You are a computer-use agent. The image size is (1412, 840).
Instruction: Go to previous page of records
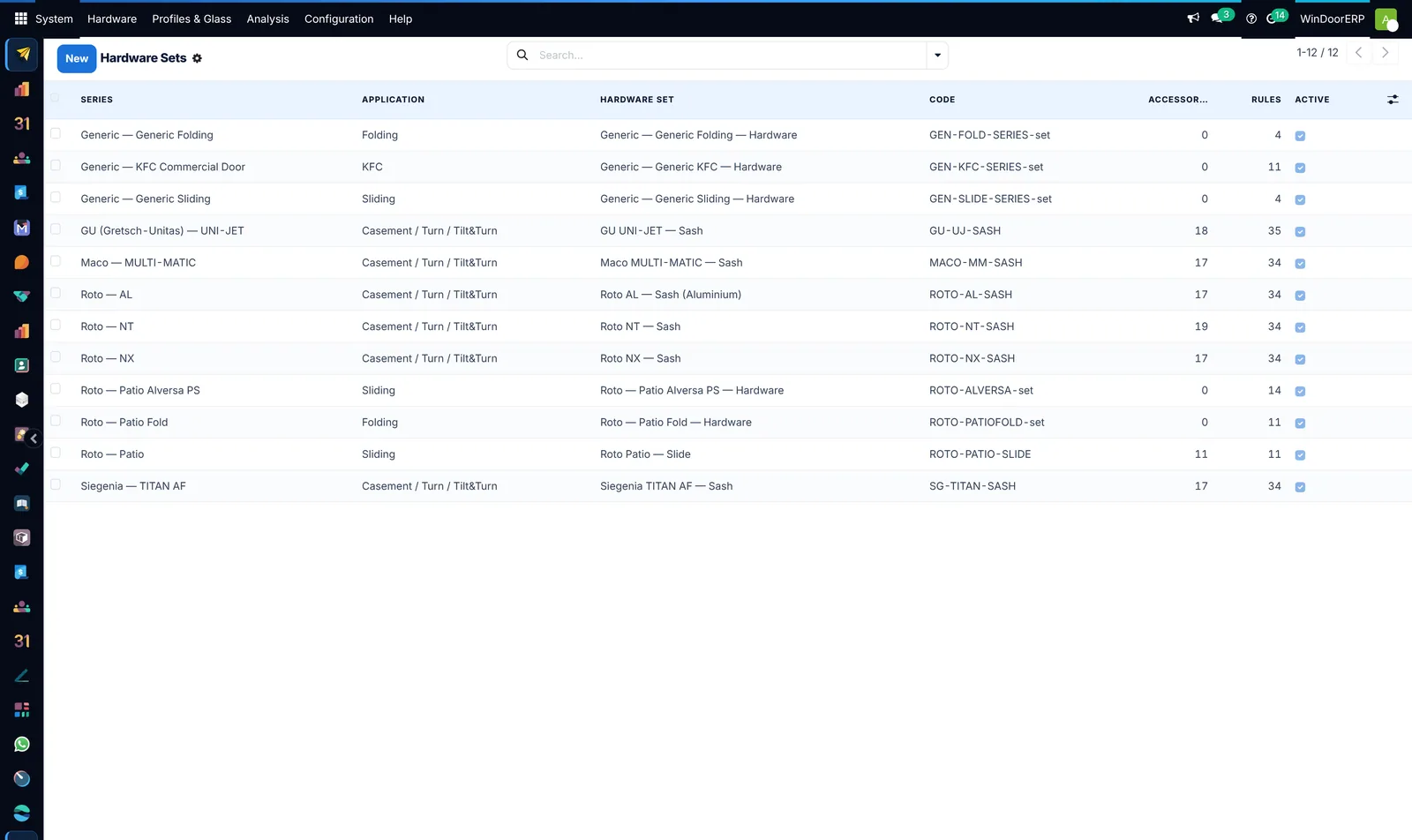click(1359, 53)
